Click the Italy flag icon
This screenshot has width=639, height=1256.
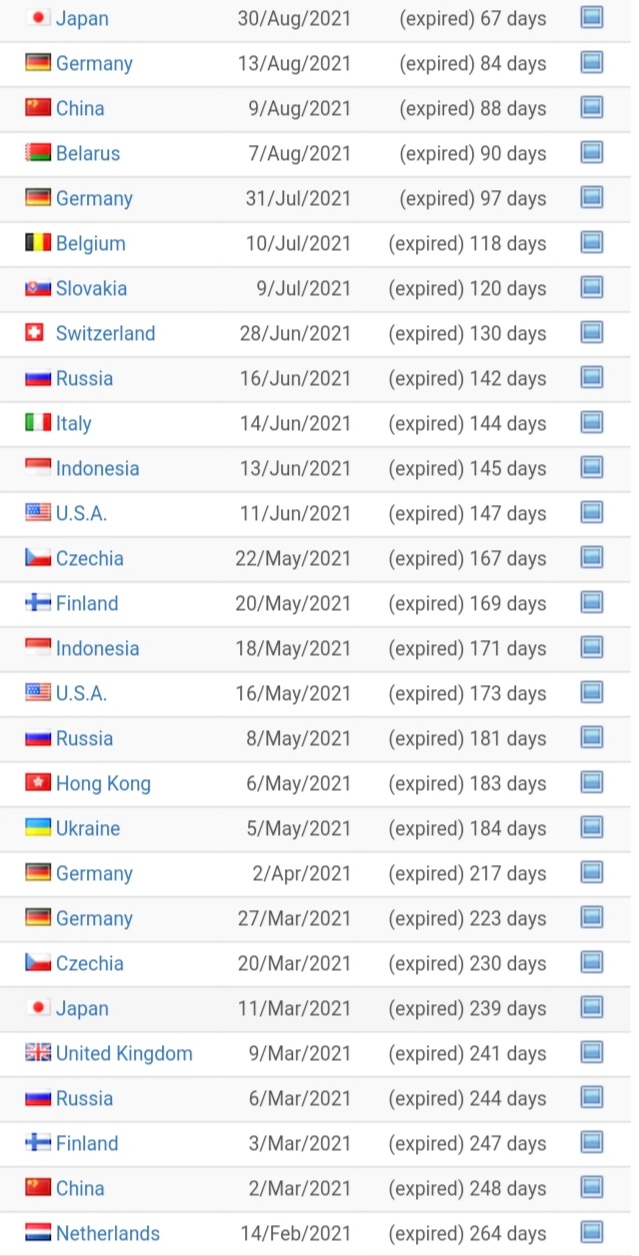pos(38,422)
